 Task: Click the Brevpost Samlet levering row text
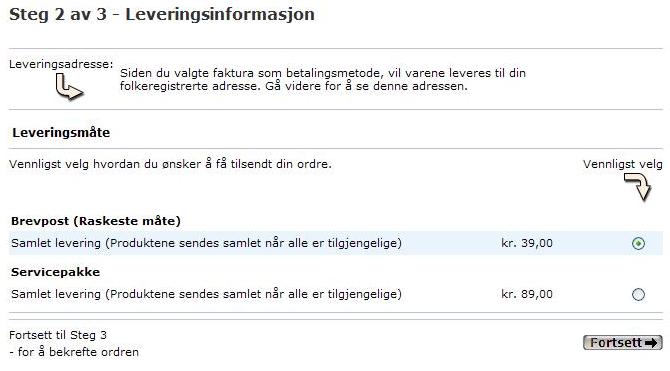coord(206,243)
